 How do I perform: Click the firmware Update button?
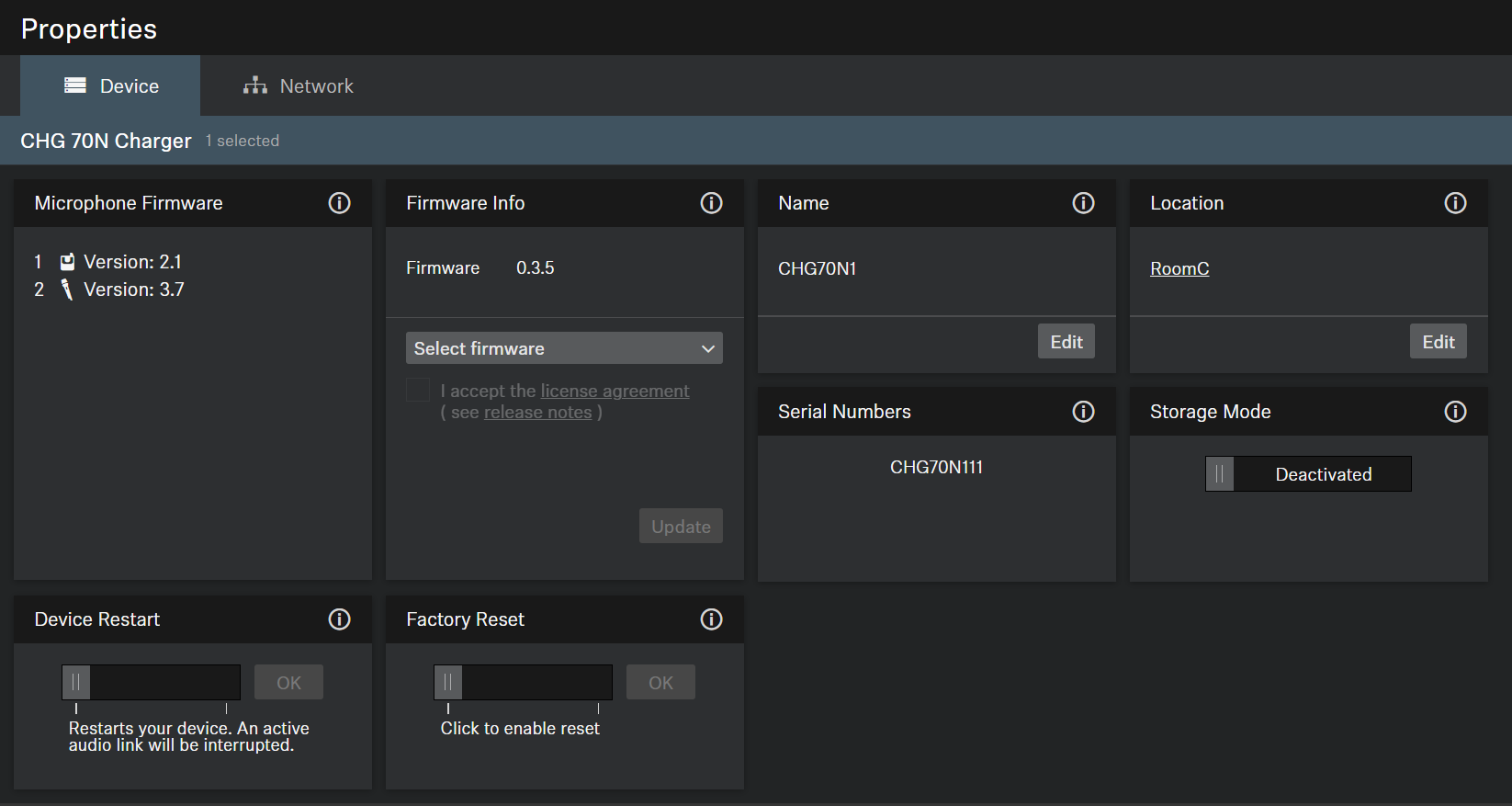[x=681, y=527]
